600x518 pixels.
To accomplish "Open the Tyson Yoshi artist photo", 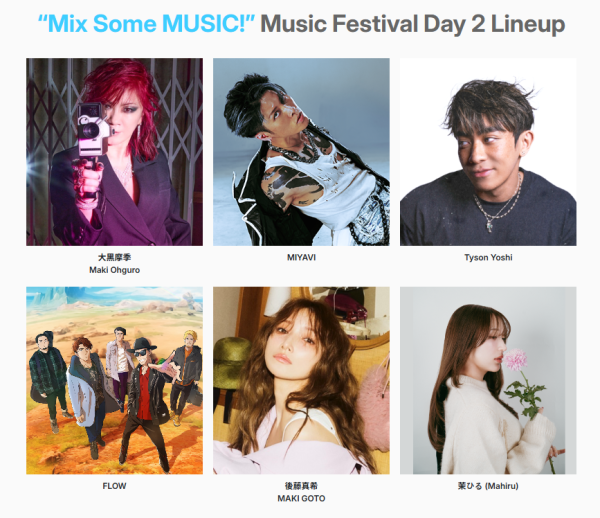I will pyautogui.click(x=488, y=152).
